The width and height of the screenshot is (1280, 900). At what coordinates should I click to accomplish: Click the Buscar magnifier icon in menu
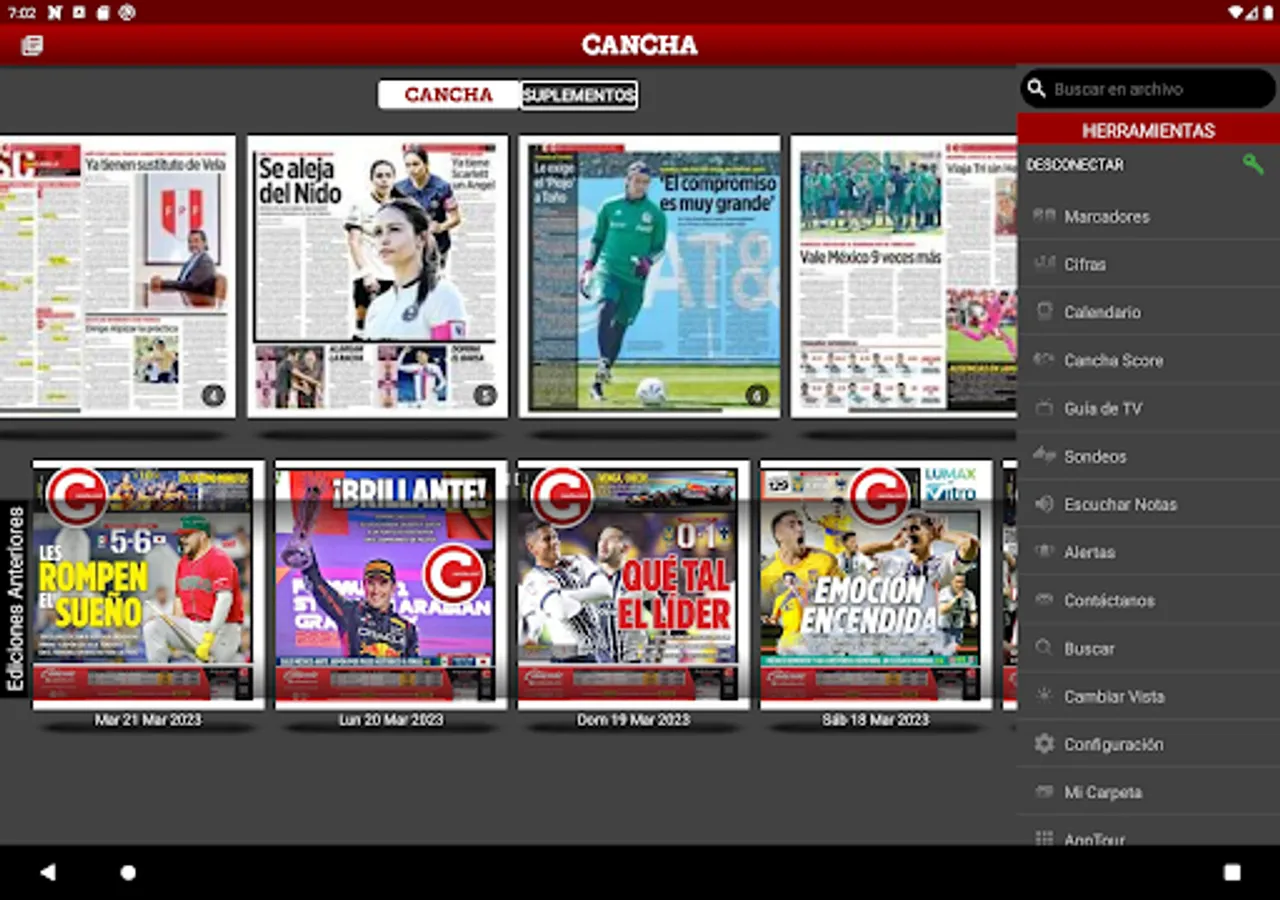coord(1044,647)
